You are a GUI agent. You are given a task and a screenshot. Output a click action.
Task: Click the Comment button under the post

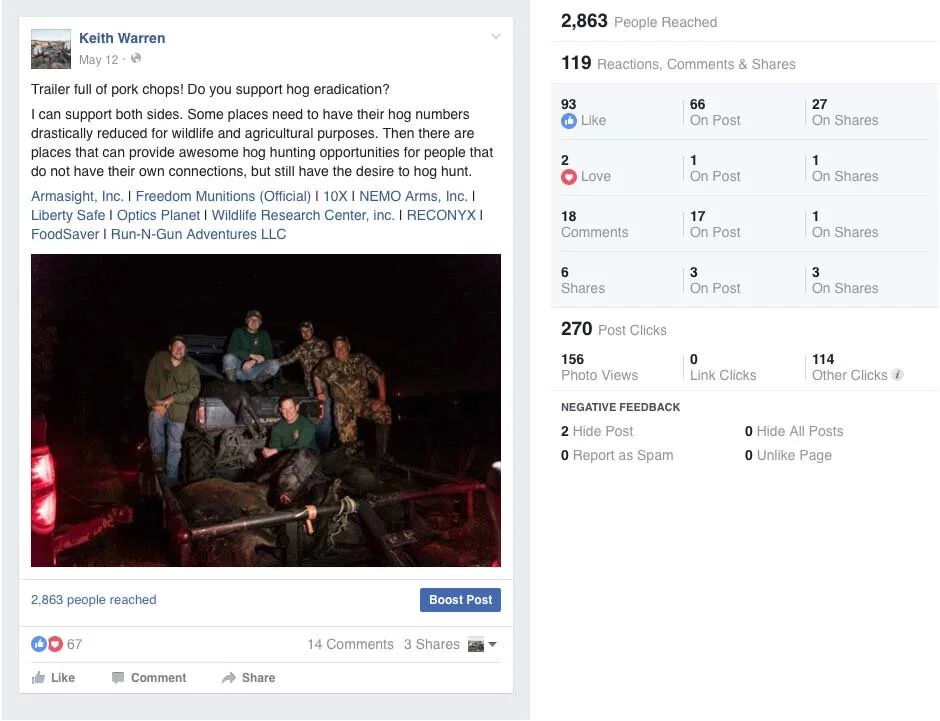pyautogui.click(x=149, y=678)
